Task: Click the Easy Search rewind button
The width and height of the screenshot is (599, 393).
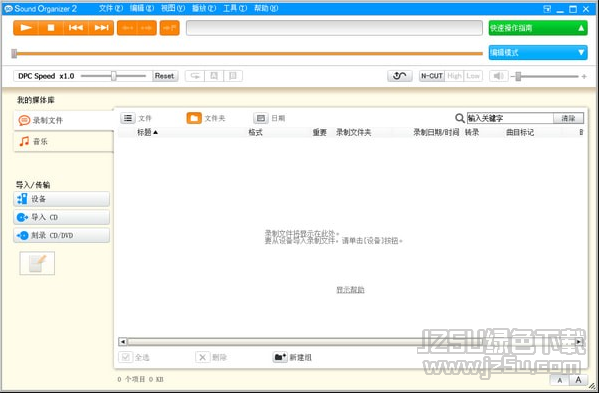Action: click(127, 28)
